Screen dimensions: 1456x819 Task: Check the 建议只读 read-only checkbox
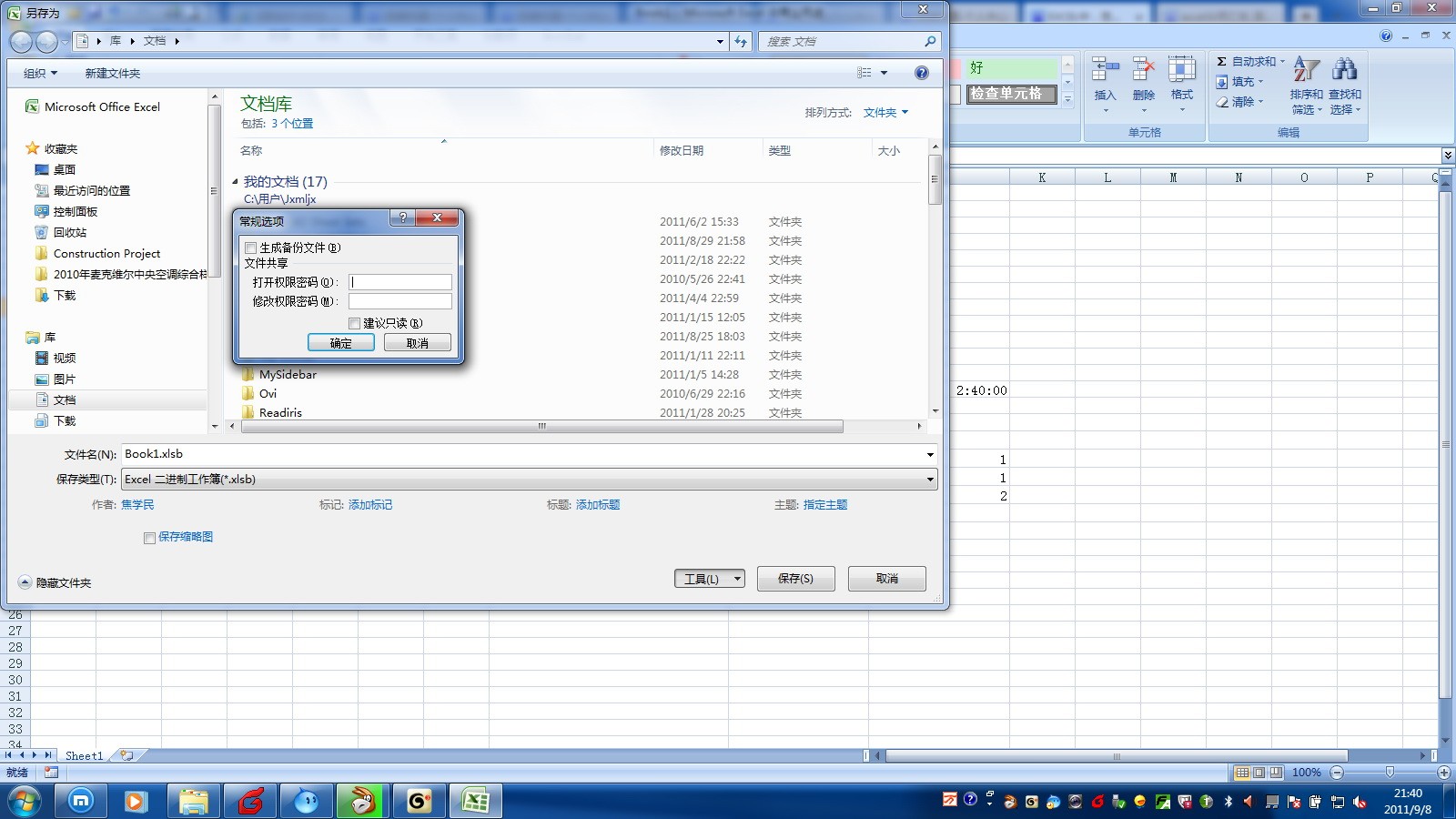(x=354, y=323)
